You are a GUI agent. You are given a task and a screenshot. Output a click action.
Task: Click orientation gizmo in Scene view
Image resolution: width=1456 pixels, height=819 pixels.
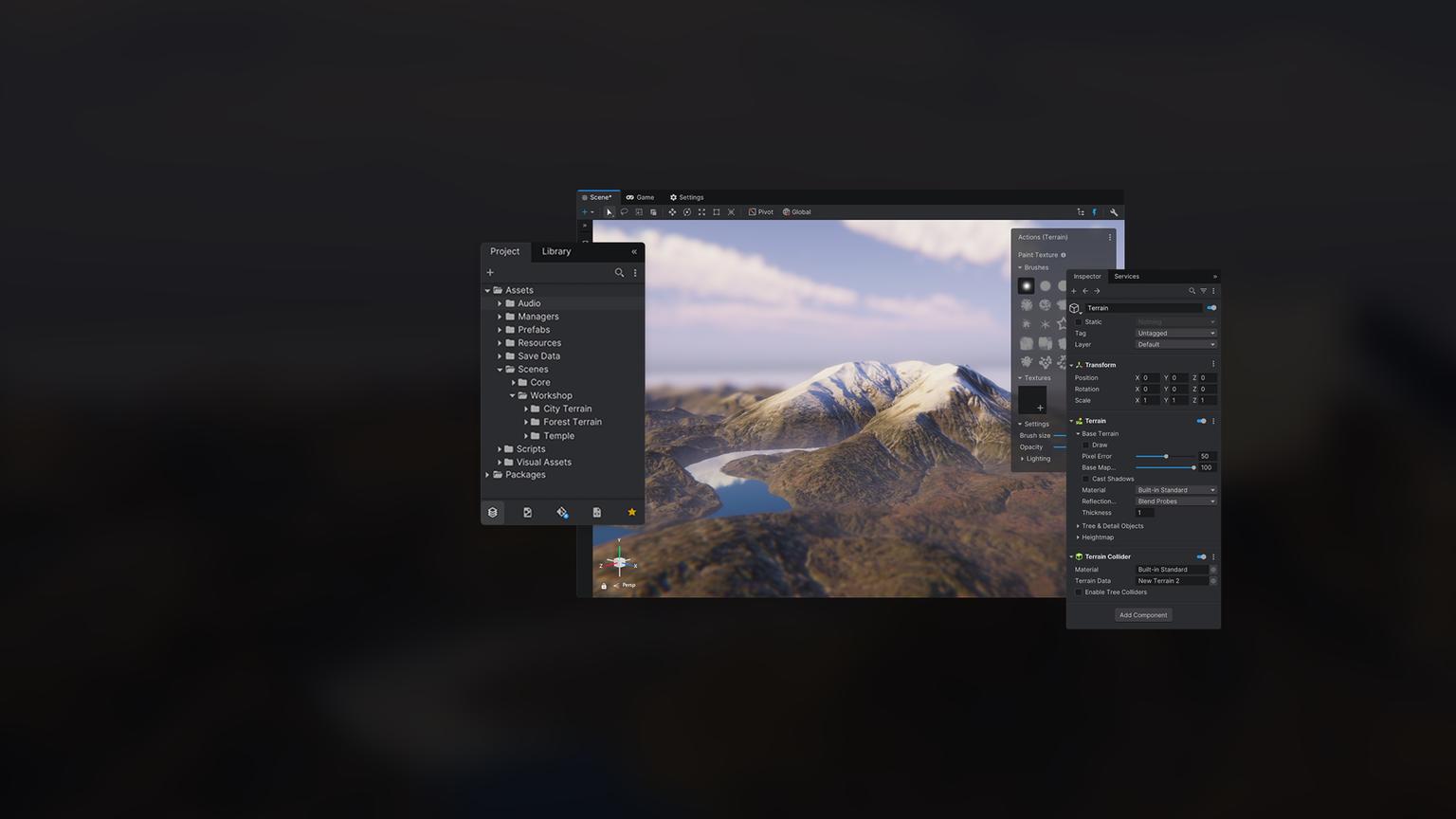pos(619,563)
